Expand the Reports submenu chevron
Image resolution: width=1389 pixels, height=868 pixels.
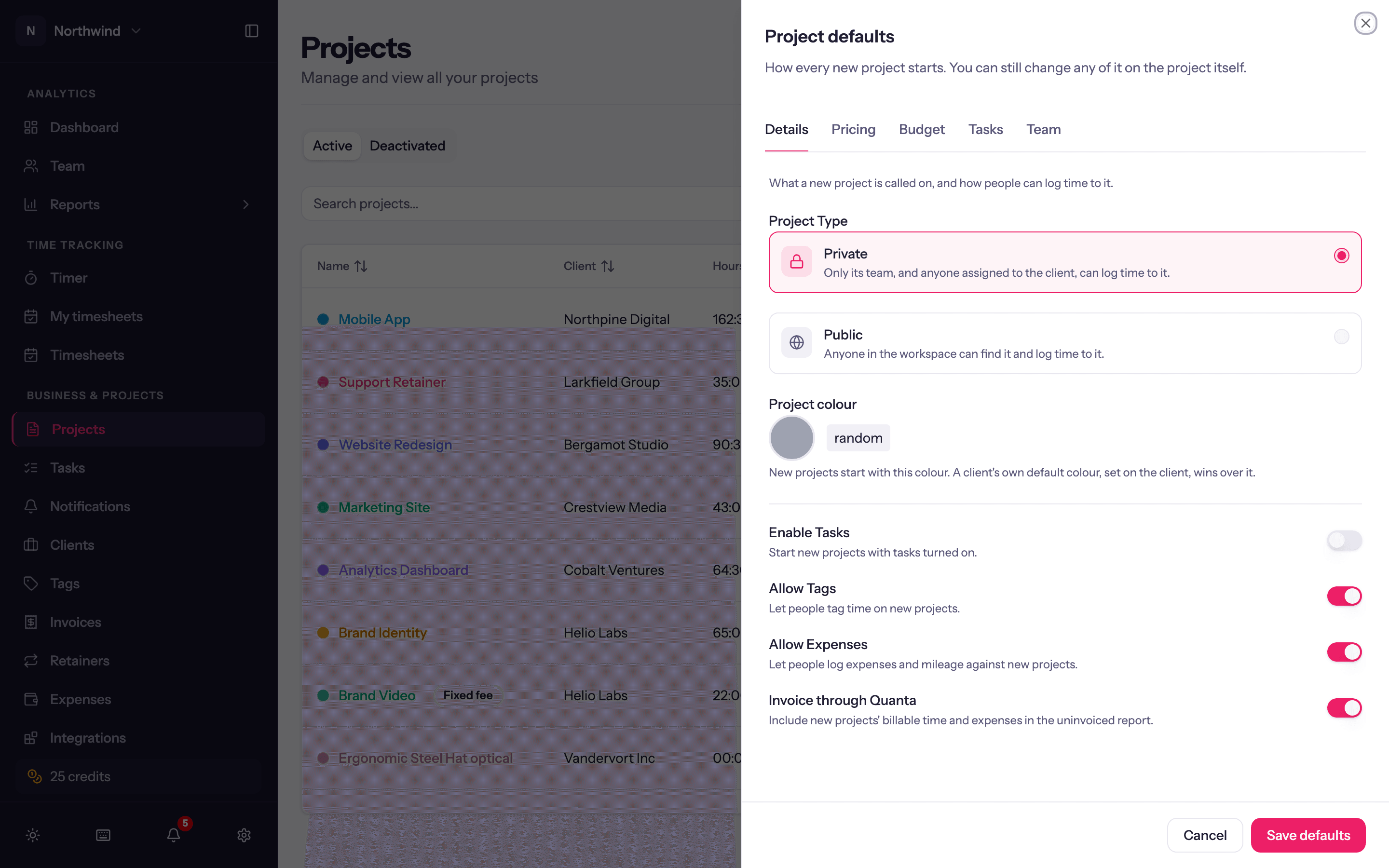tap(245, 204)
